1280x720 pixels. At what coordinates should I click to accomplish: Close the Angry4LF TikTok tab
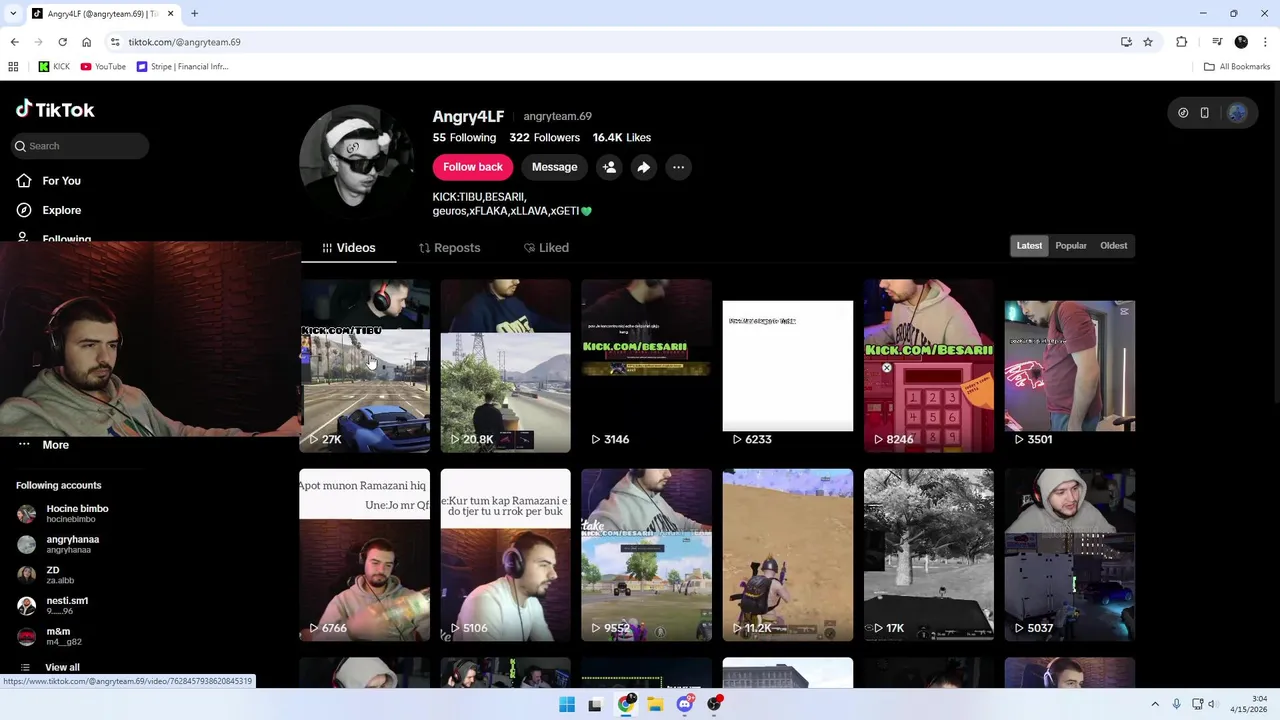click(170, 13)
